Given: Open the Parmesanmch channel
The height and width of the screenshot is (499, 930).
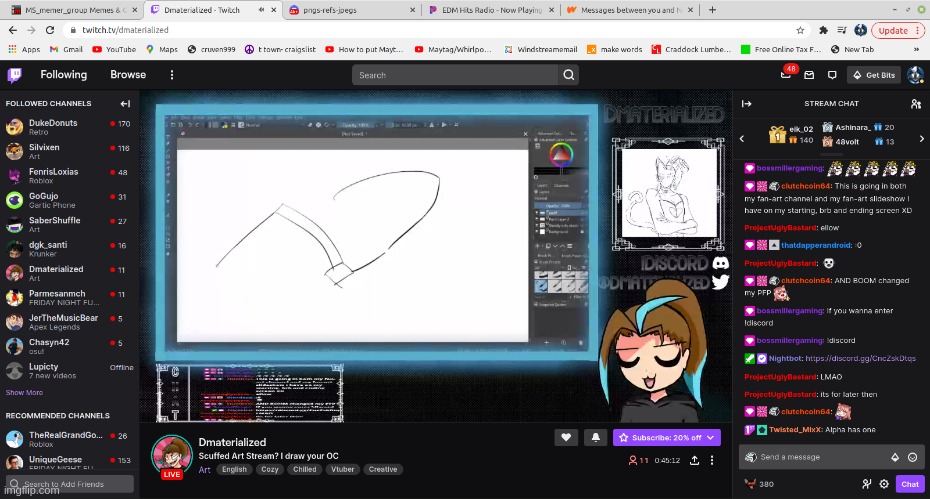Looking at the screenshot, I should click(x=69, y=297).
